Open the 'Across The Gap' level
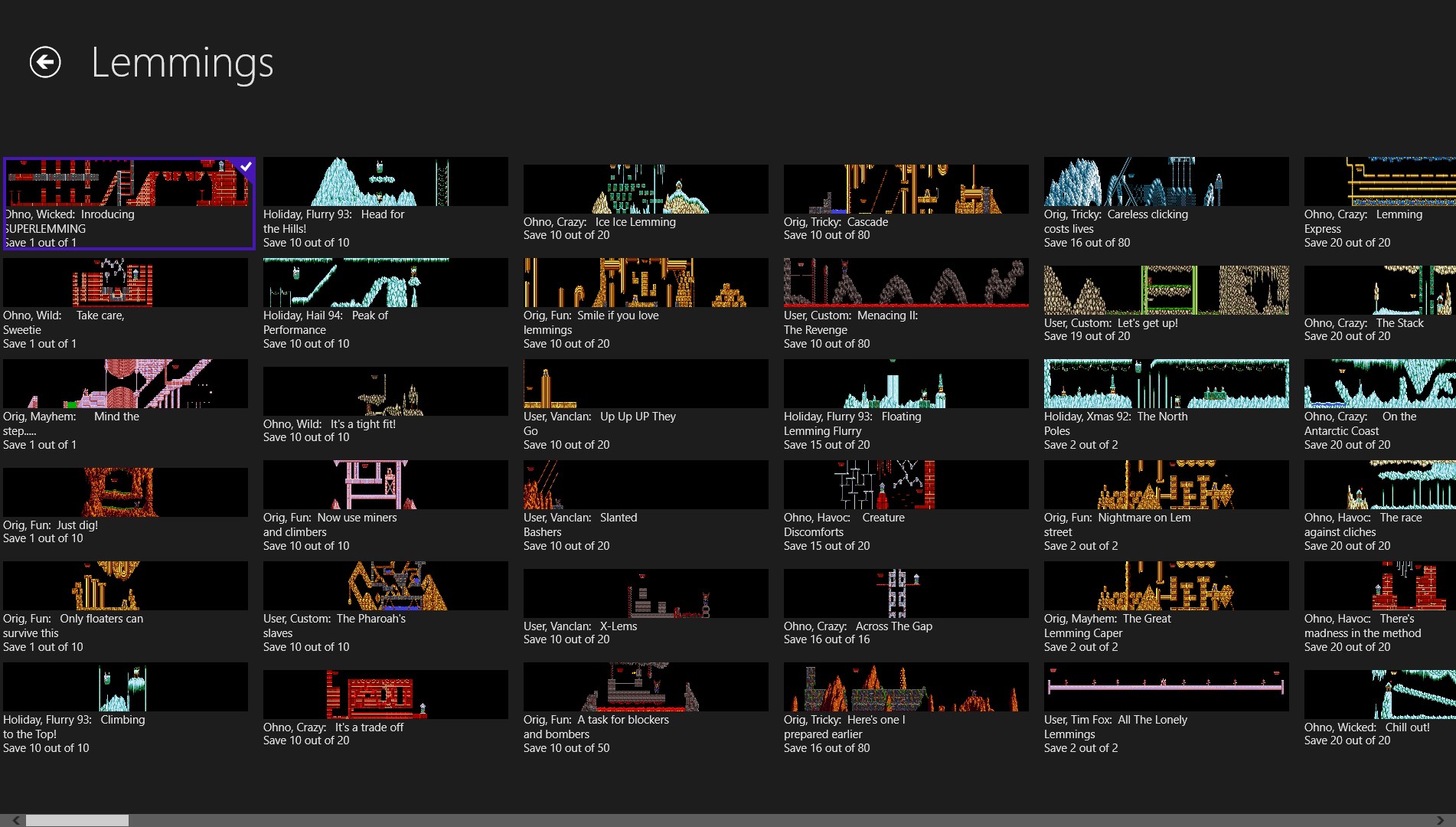This screenshot has height=827, width=1456. (906, 607)
